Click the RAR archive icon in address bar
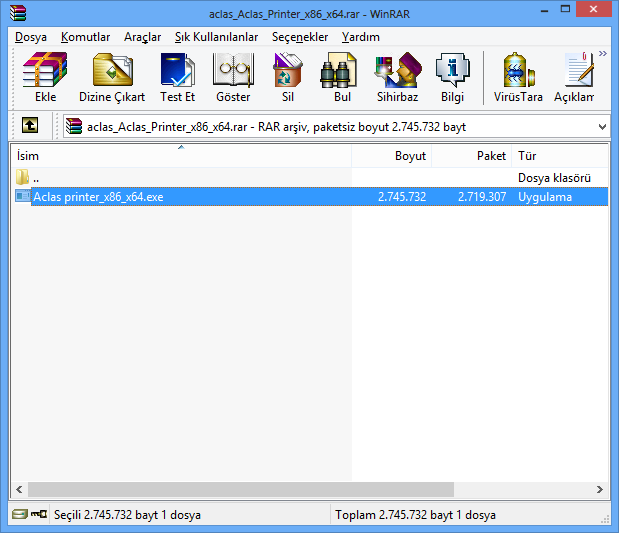The height and width of the screenshot is (533, 619). (x=74, y=126)
